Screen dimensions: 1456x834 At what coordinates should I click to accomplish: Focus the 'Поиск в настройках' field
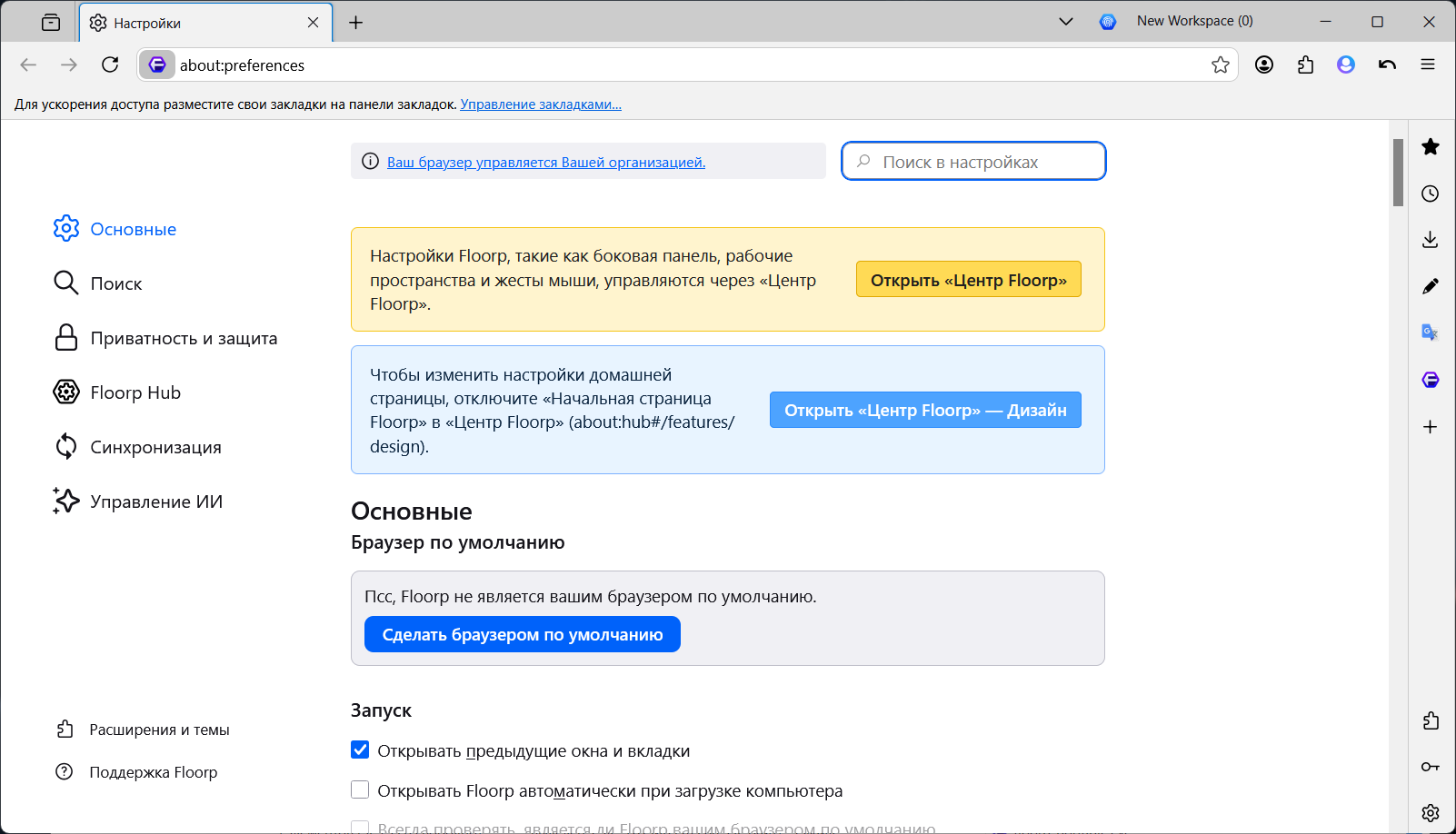973,162
